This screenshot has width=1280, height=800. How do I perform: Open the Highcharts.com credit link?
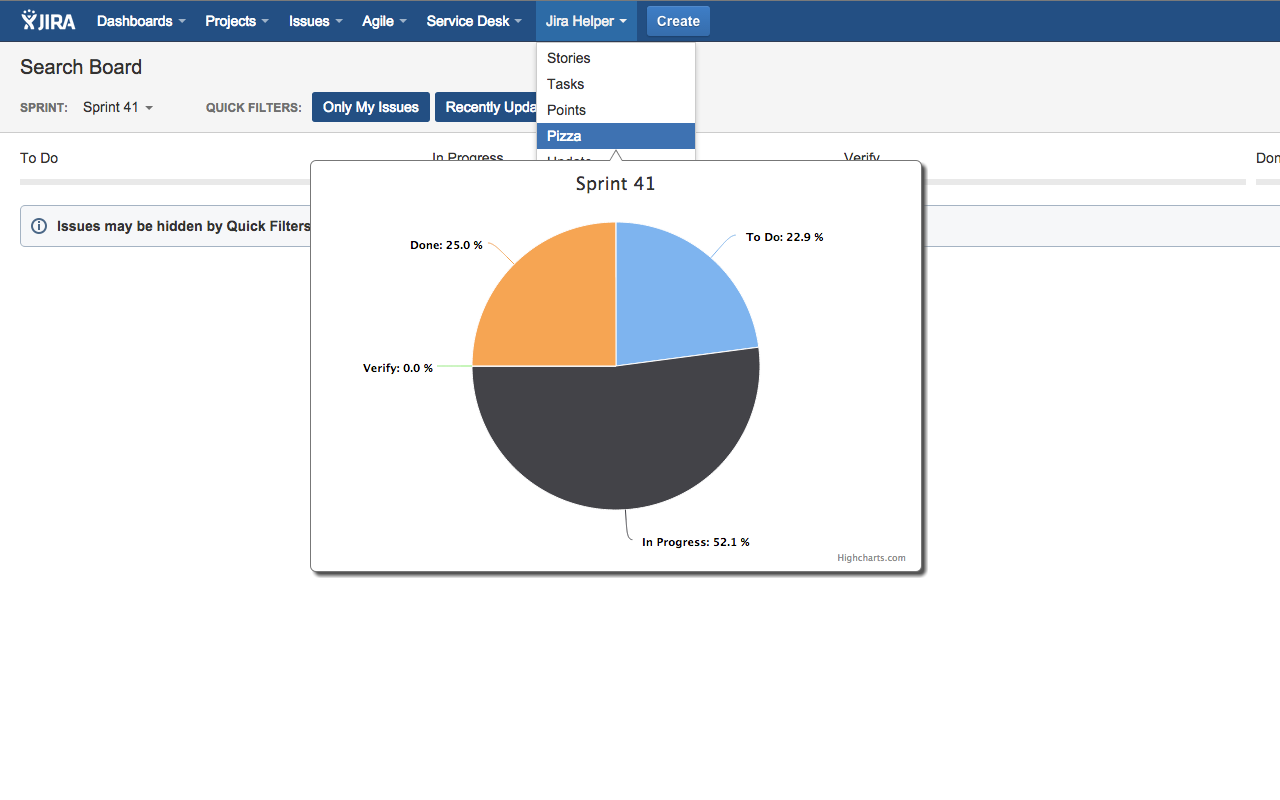pos(872,558)
